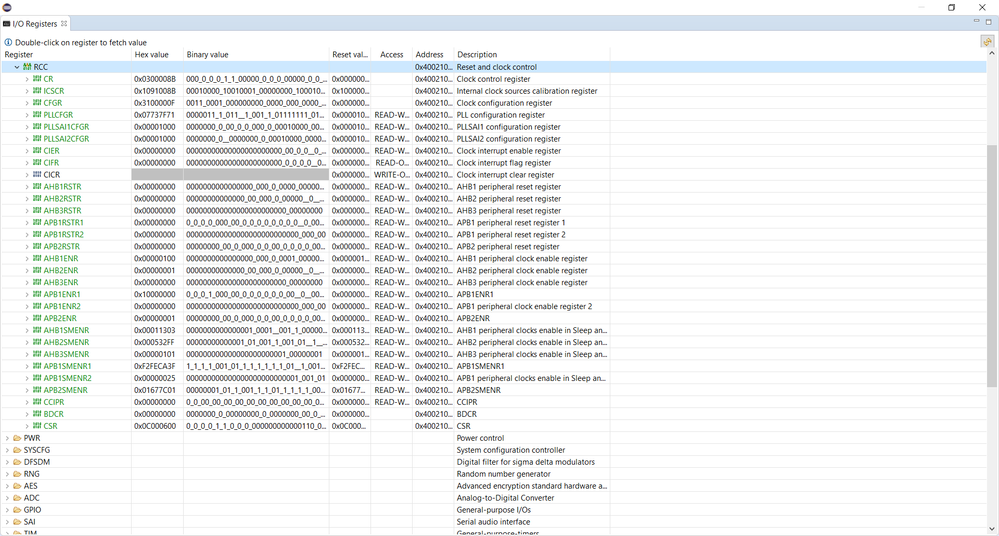Expand the CSR register row
Image resolution: width=999 pixels, height=536 pixels.
coord(27,426)
